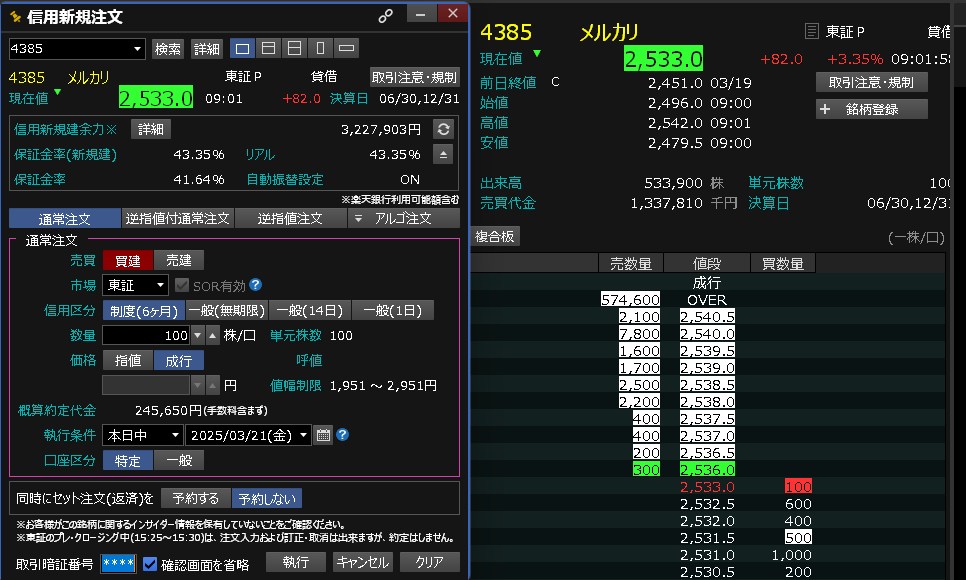
Task: Toggle SOR有効 checkbox
Action: [182, 285]
